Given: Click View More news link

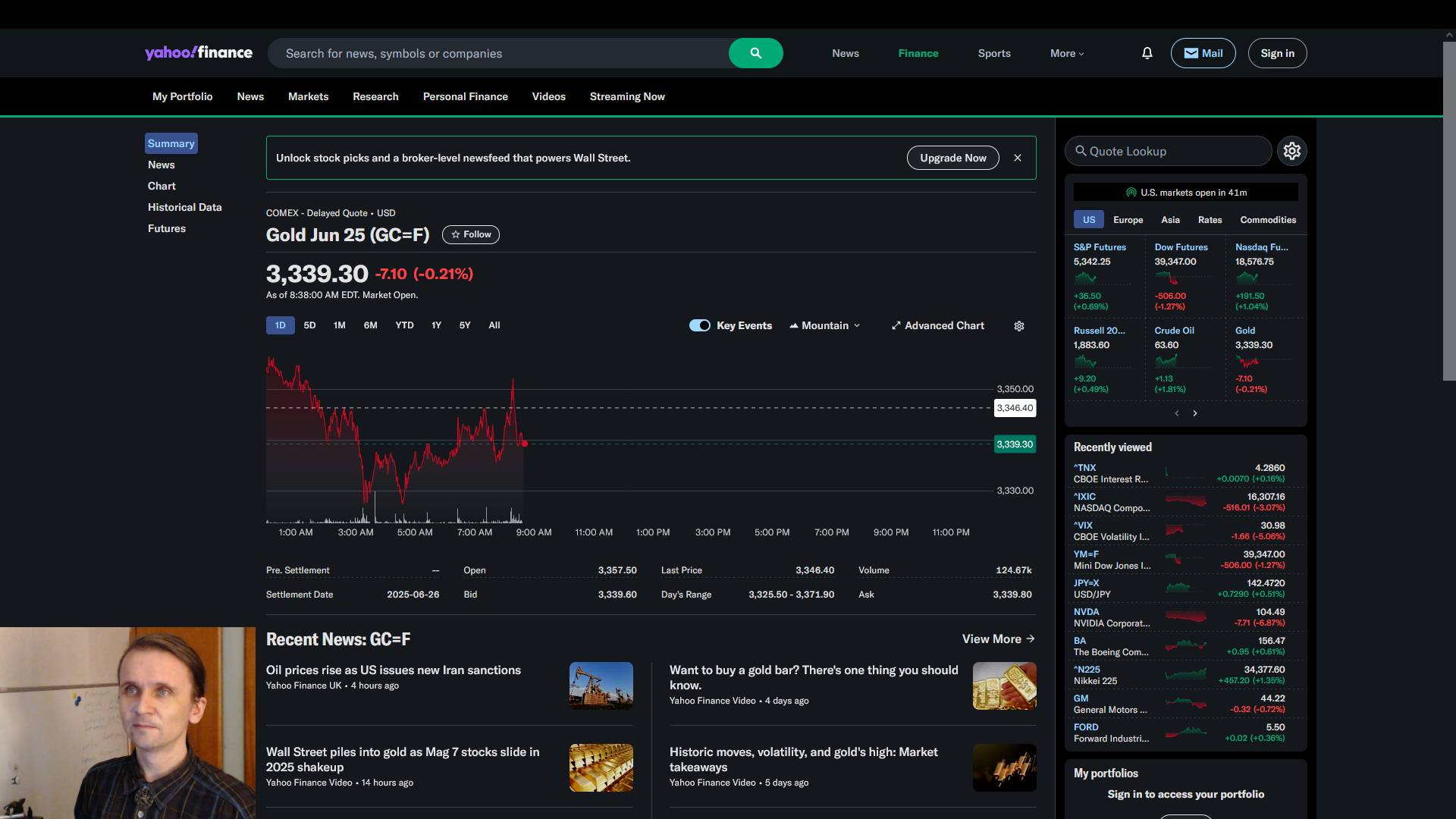Looking at the screenshot, I should click(998, 639).
